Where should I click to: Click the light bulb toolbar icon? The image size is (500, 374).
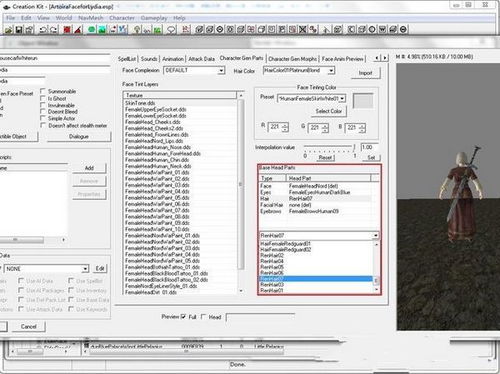click(137, 30)
